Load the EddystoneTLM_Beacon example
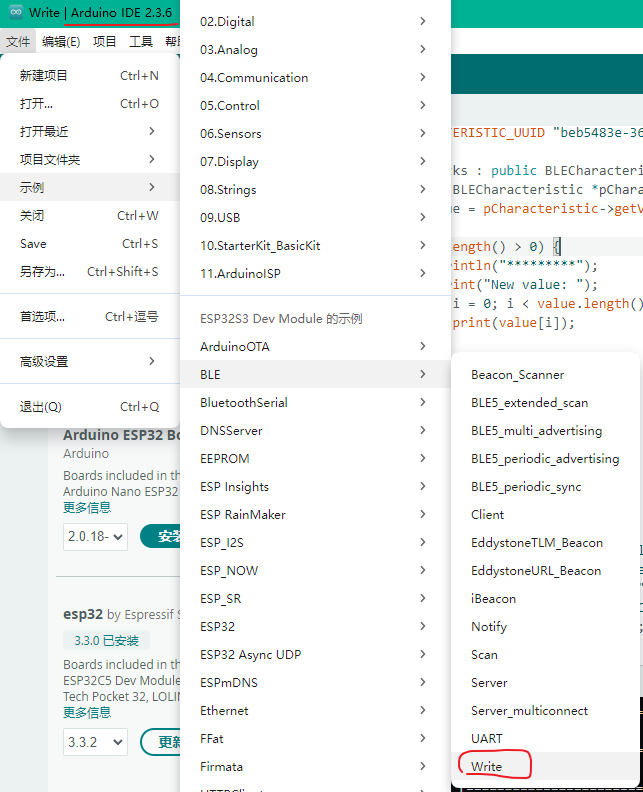Image resolution: width=643 pixels, height=792 pixels. point(545,542)
